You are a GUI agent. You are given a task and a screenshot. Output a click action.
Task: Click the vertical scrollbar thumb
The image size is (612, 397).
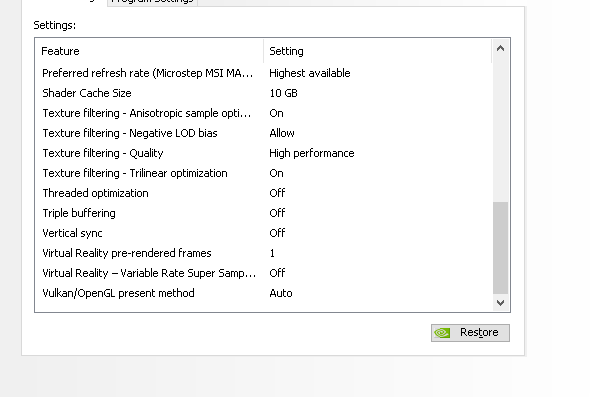tap(500, 247)
